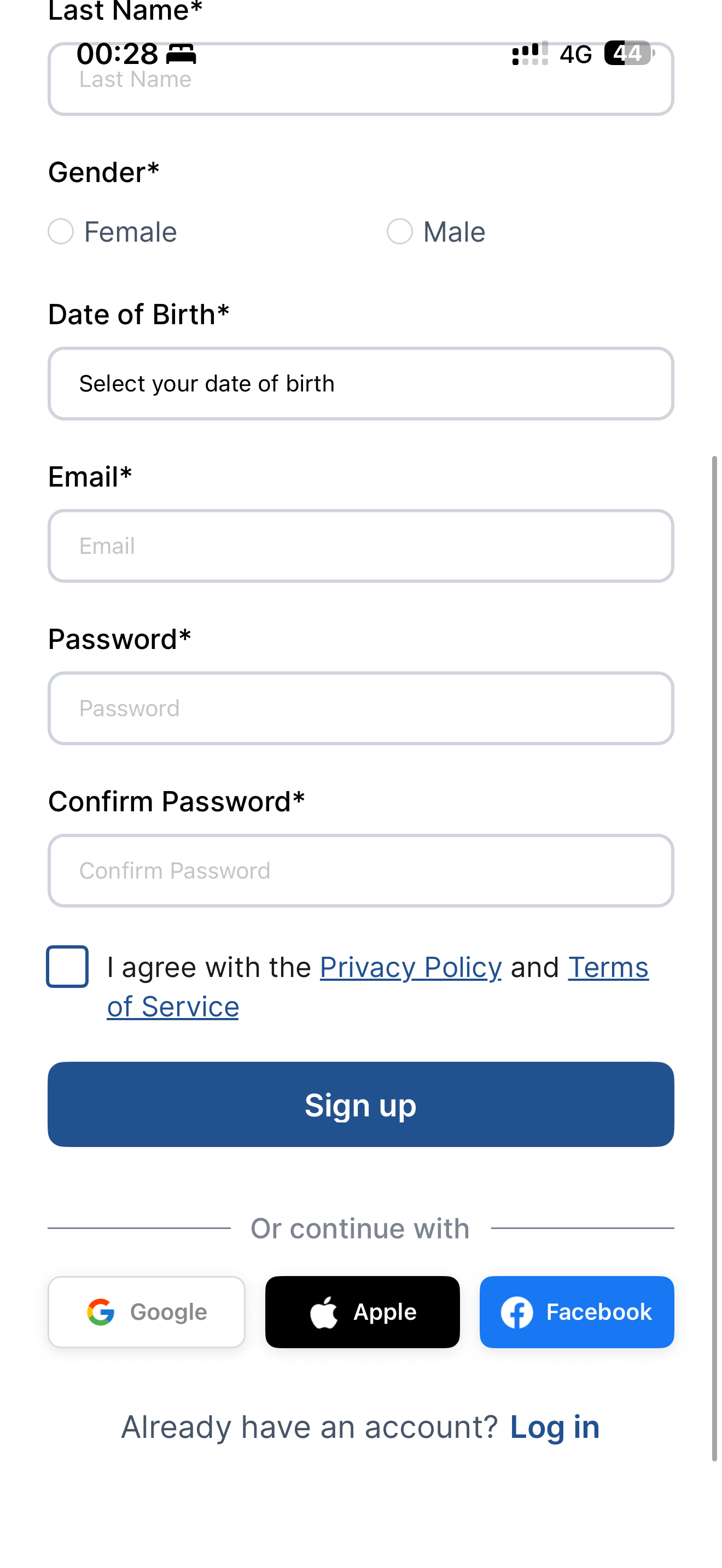The image size is (722, 1568).
Task: Tap the cellular signal bars icon
Action: coord(529,54)
